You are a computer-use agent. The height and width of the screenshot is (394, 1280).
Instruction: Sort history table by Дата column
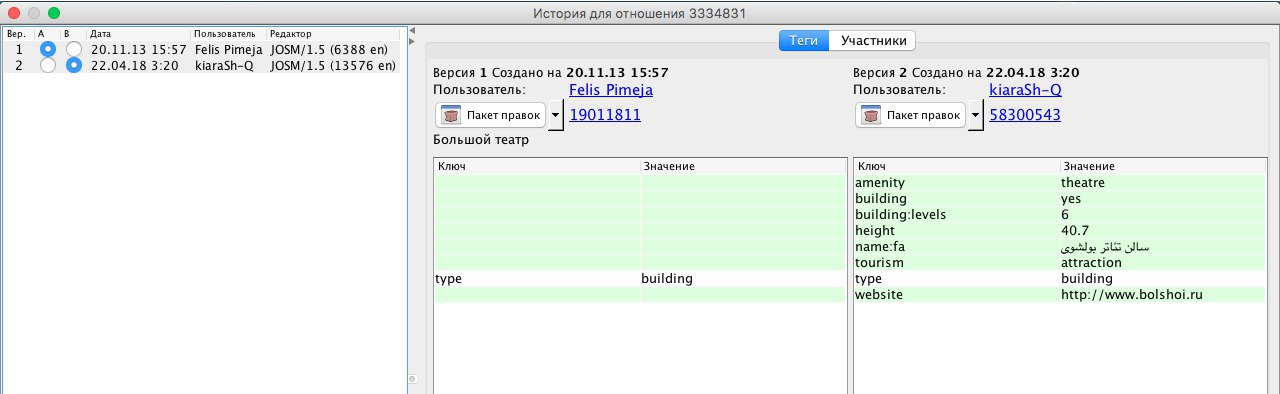[138, 33]
